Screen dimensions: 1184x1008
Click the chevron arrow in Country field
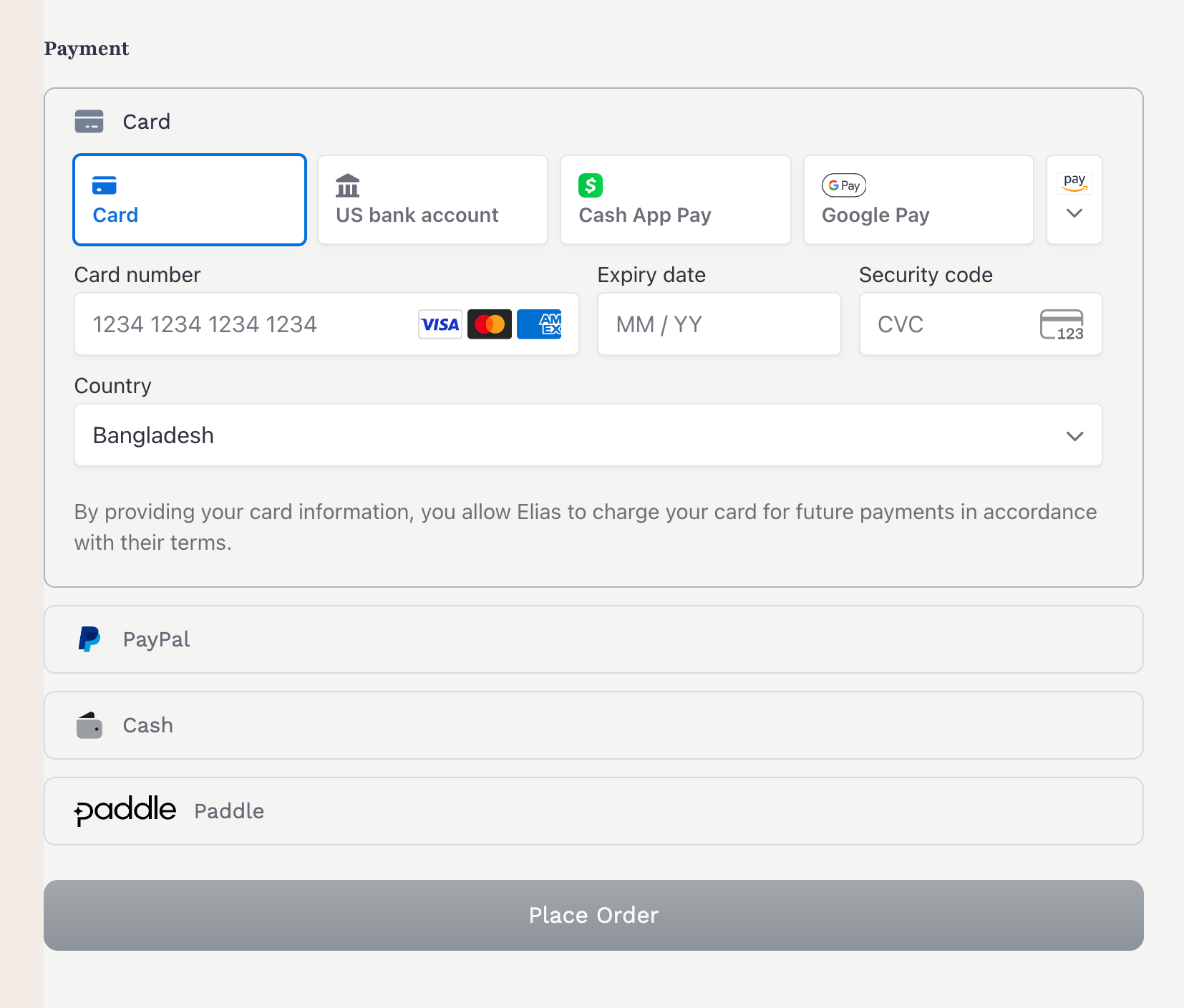[1074, 436]
